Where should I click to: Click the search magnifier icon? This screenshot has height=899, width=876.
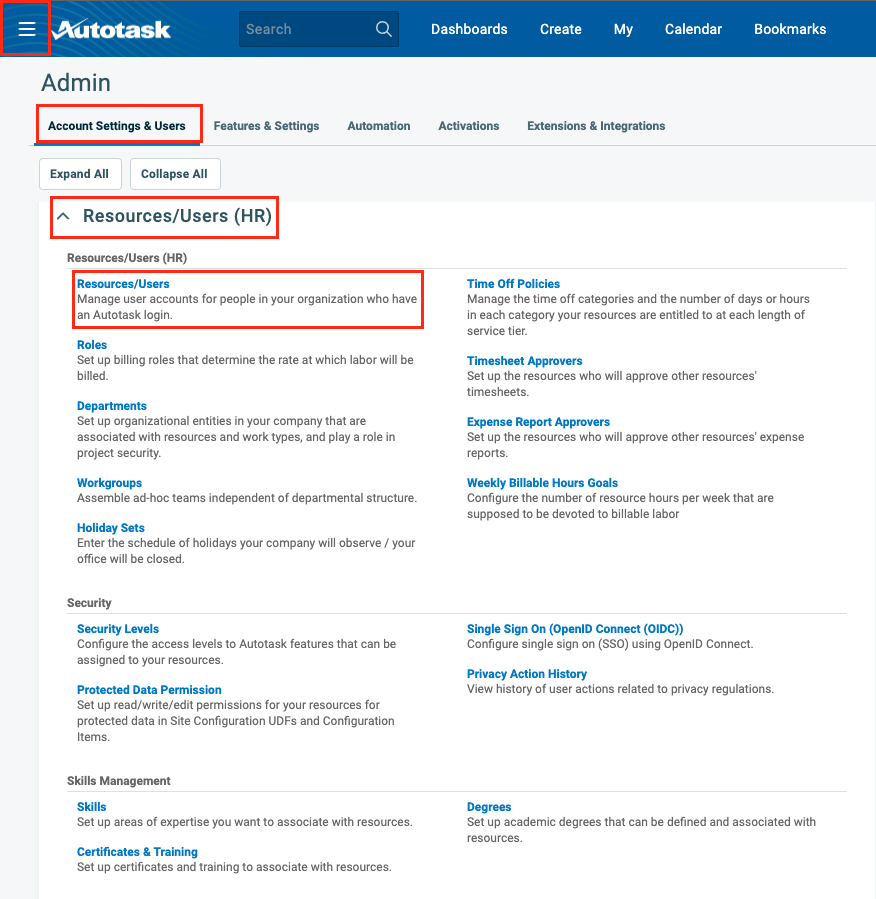383,28
